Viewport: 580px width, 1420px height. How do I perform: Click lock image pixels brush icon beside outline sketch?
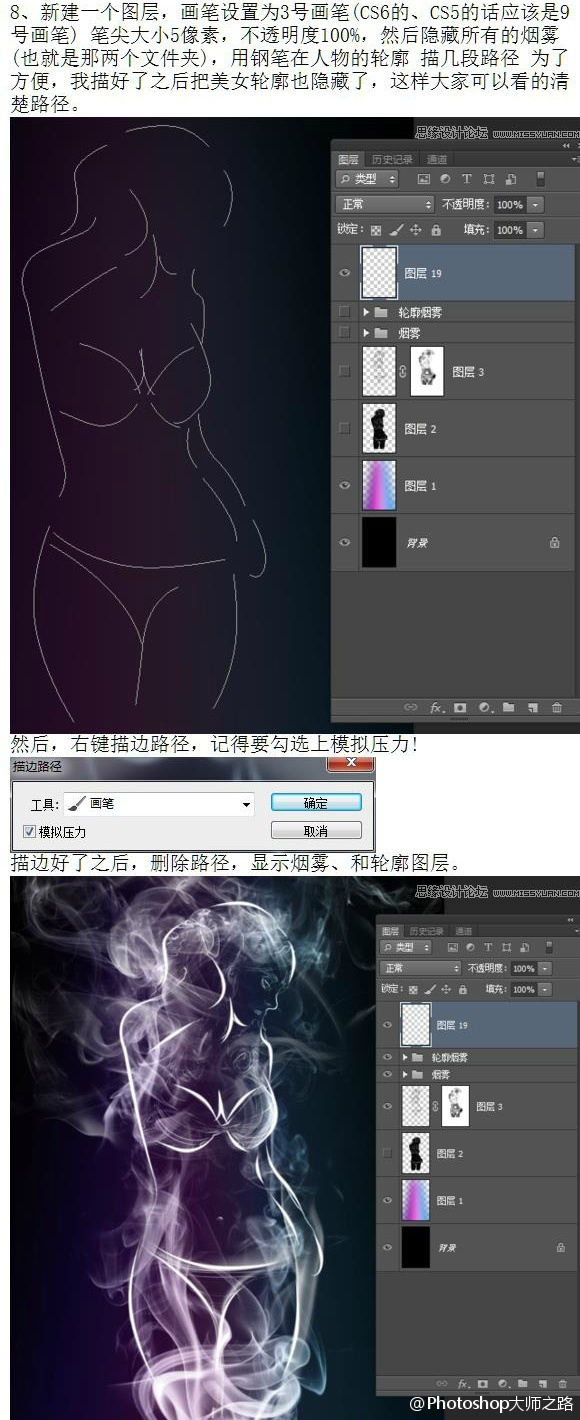point(396,230)
